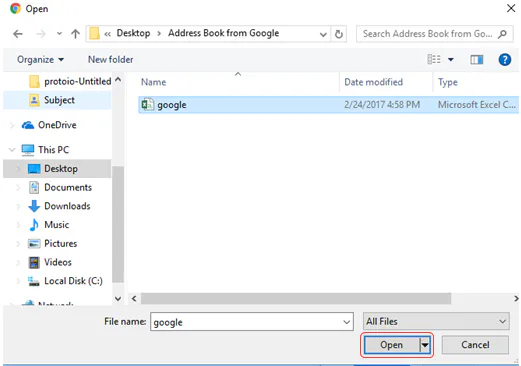Refresh the folder contents
Viewport: 521px width, 366px height.
pos(339,34)
